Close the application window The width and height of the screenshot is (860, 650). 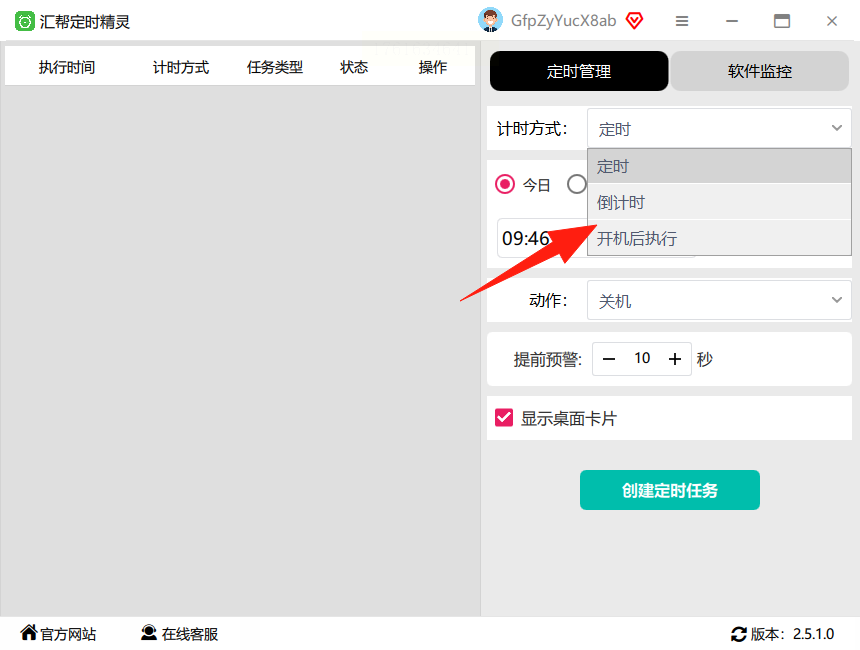831,21
